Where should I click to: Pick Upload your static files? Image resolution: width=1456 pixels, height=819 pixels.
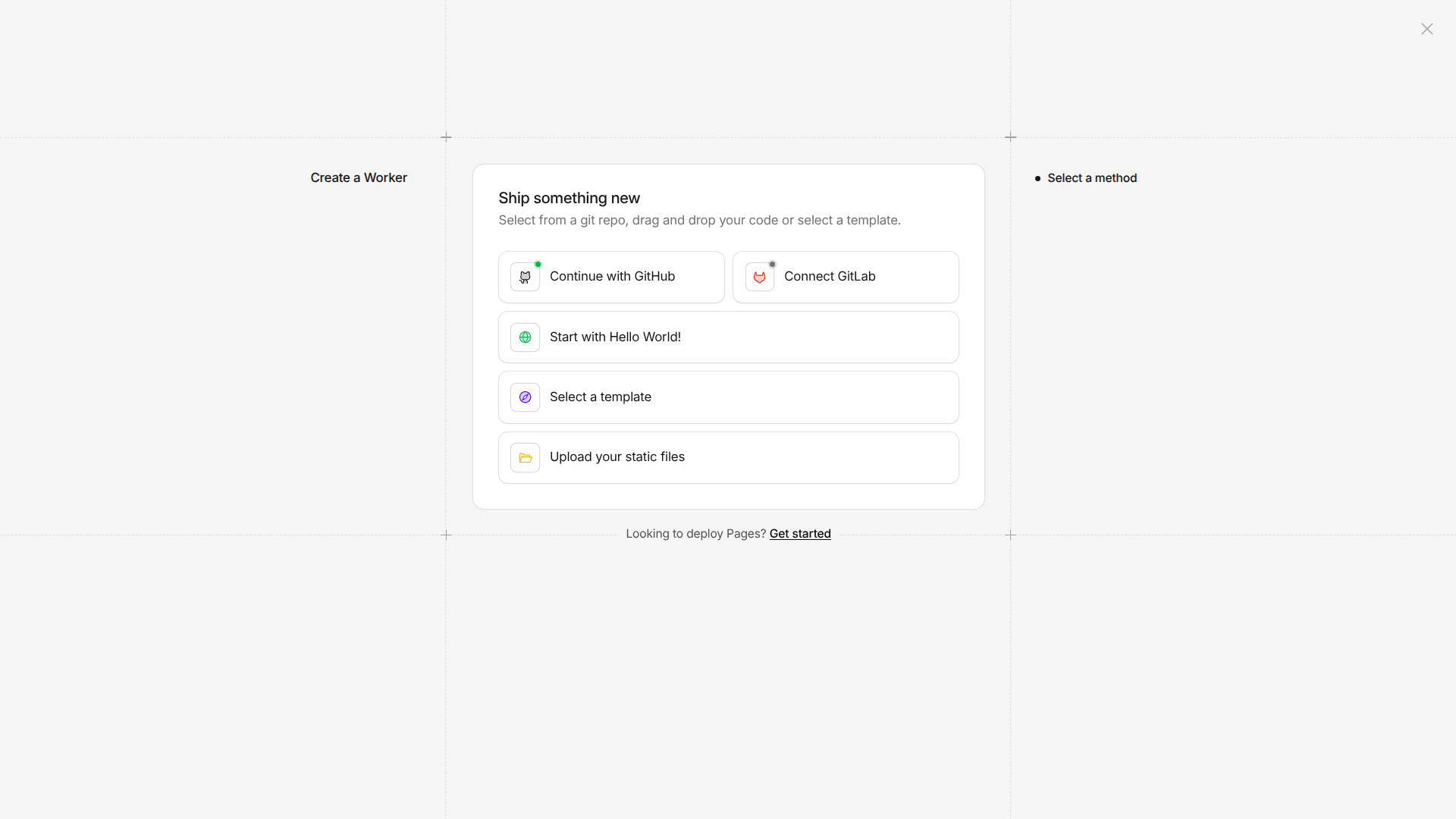click(x=617, y=457)
